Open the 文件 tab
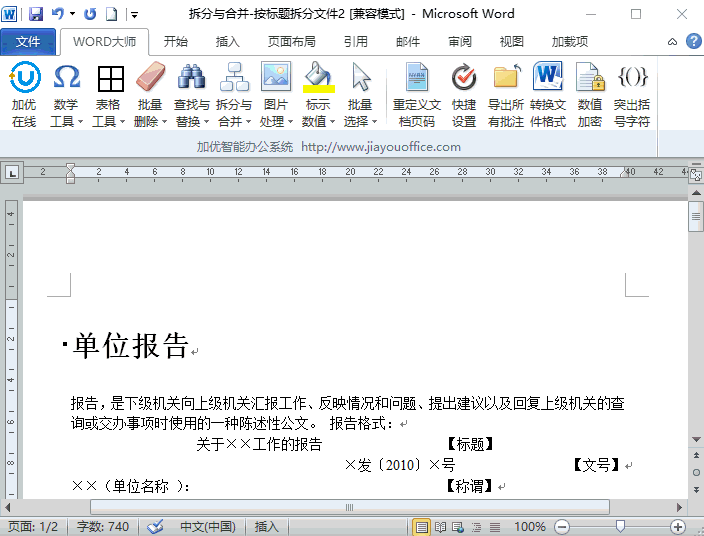The width and height of the screenshot is (704, 536). coord(28,42)
